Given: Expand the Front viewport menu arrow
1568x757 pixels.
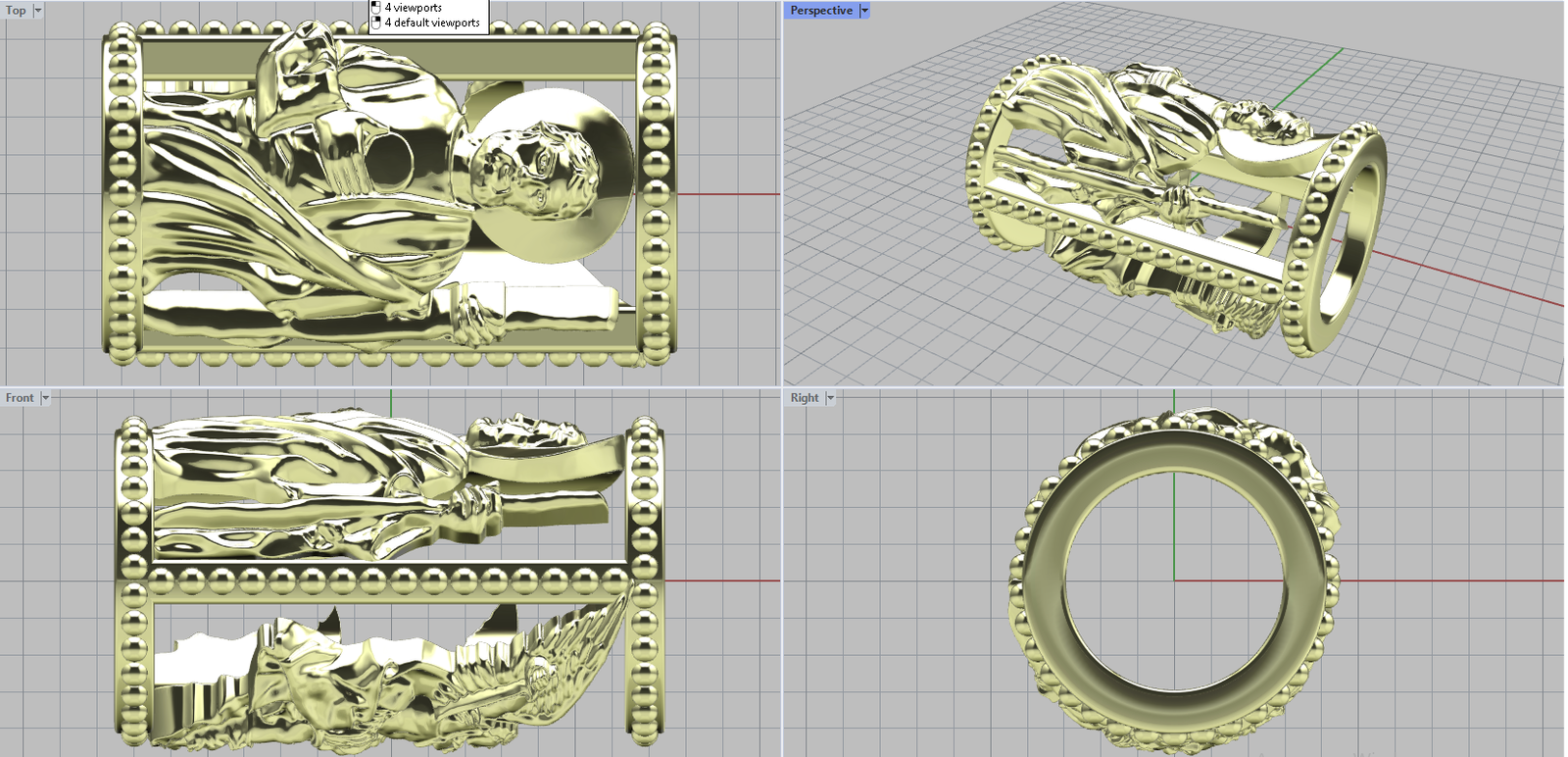Looking at the screenshot, I should 45,398.
